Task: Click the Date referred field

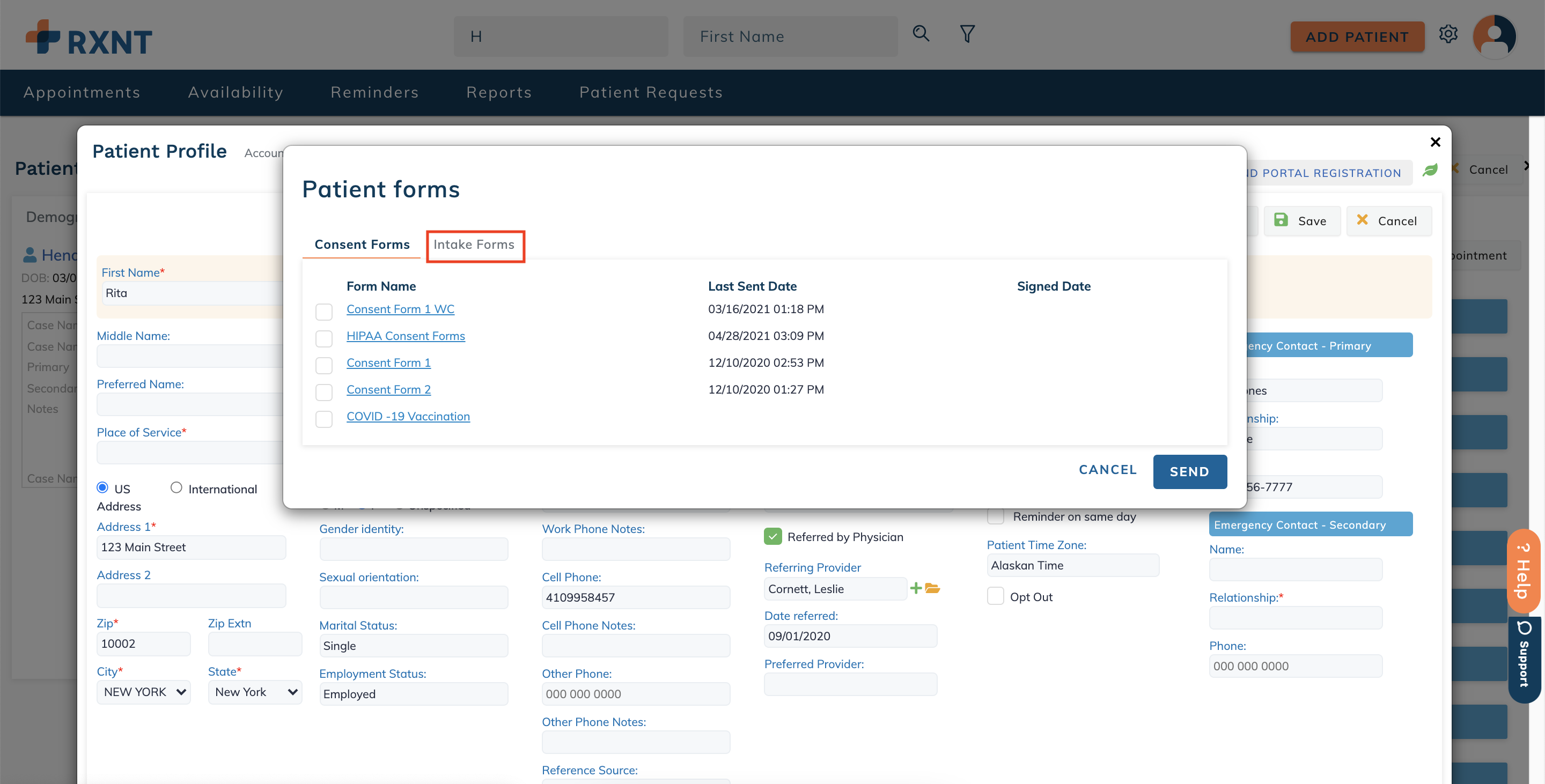Action: [x=850, y=636]
